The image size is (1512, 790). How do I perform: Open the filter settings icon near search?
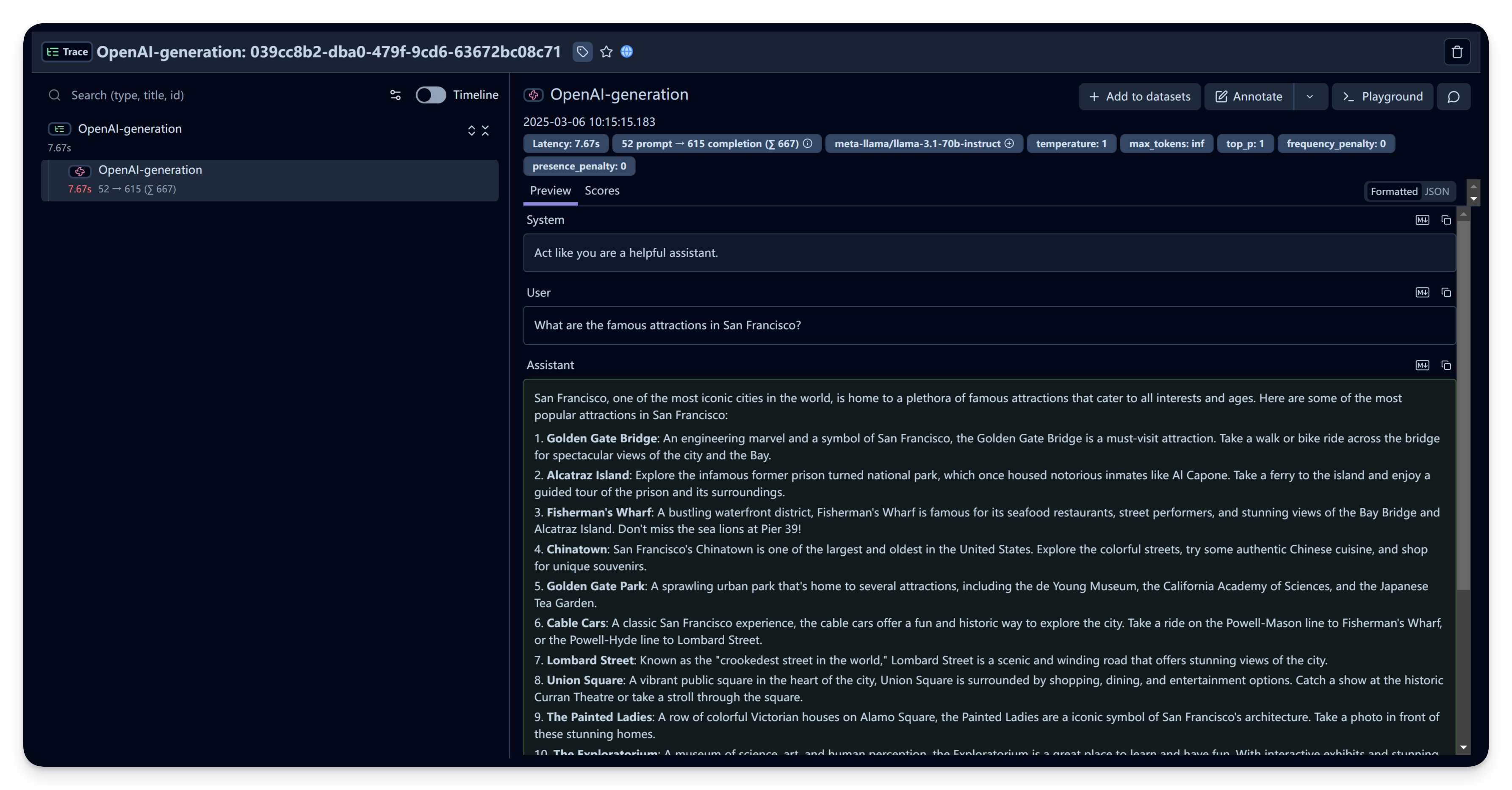[x=395, y=95]
